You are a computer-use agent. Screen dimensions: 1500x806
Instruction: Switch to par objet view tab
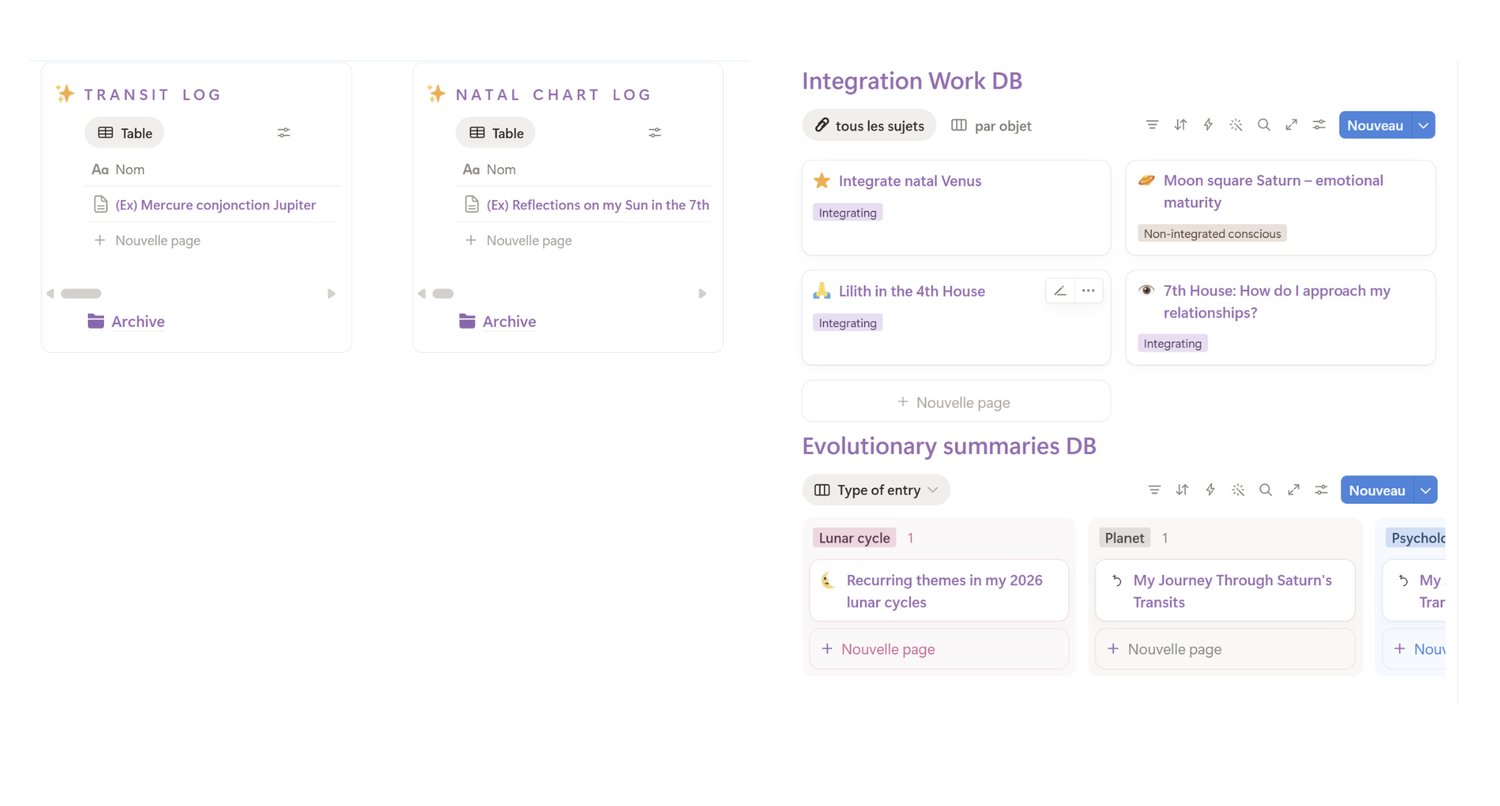pyautogui.click(x=991, y=125)
